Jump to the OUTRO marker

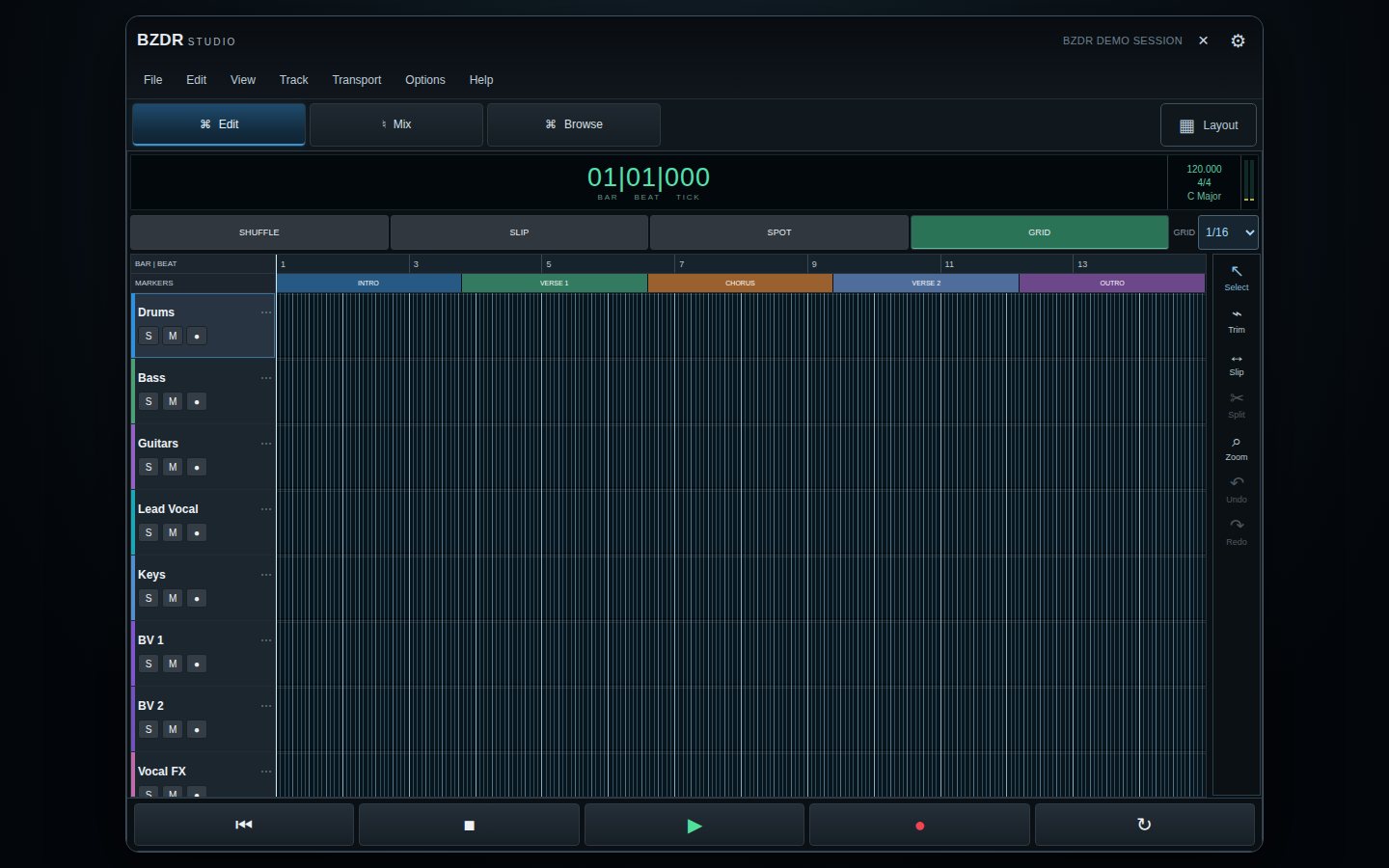tap(1112, 284)
